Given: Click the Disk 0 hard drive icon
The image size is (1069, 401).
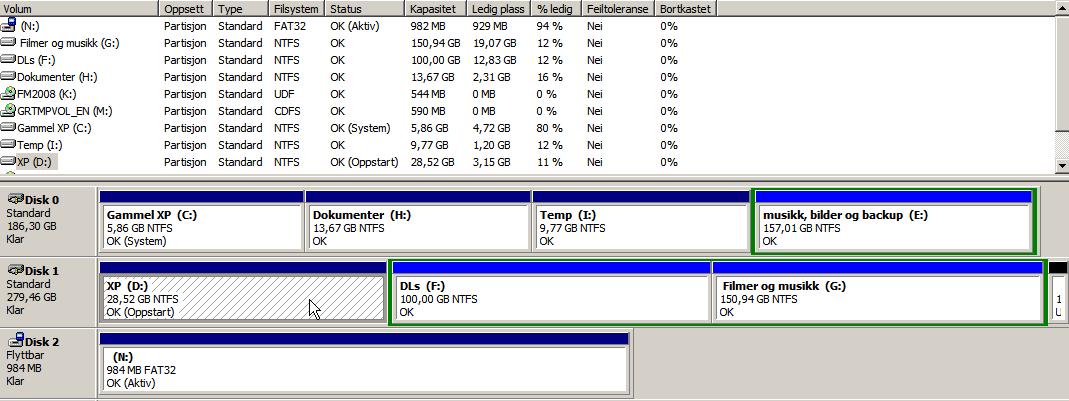Looking at the screenshot, I should [x=15, y=199].
